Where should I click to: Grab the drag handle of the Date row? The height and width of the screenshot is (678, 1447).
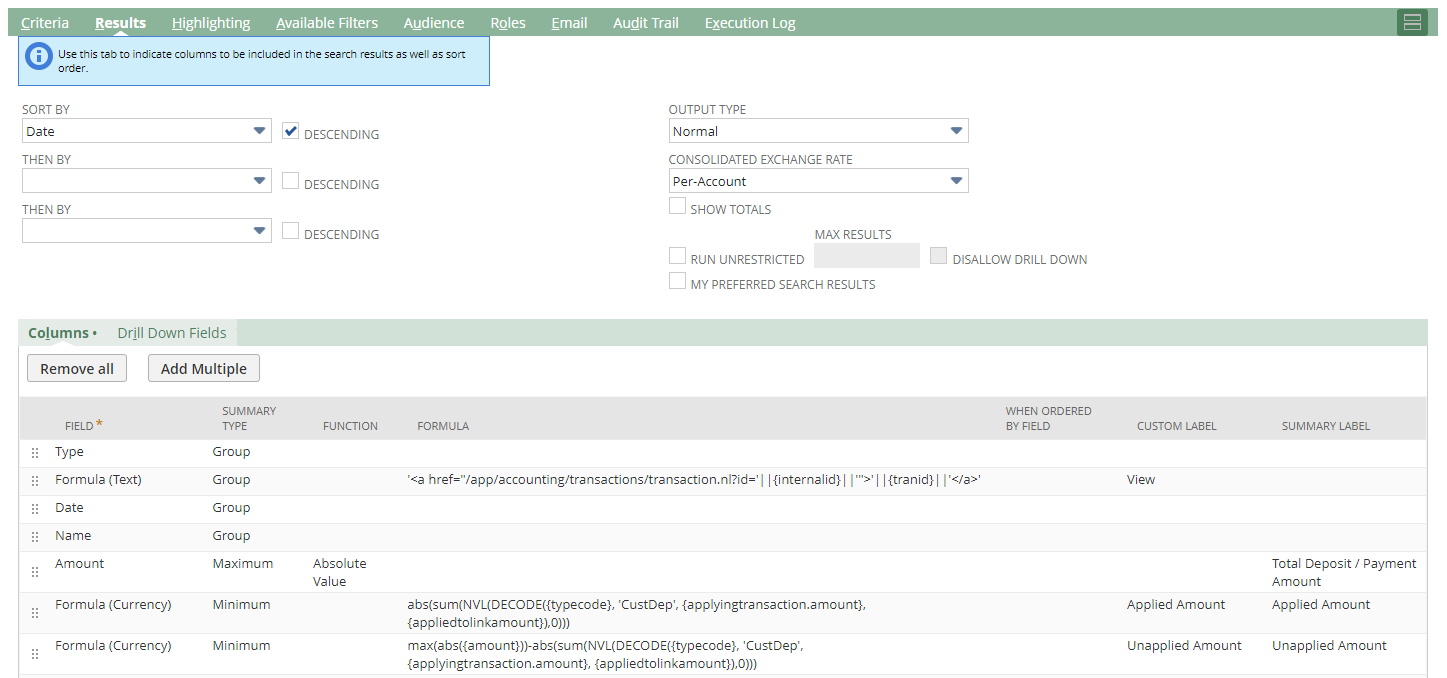(35, 509)
